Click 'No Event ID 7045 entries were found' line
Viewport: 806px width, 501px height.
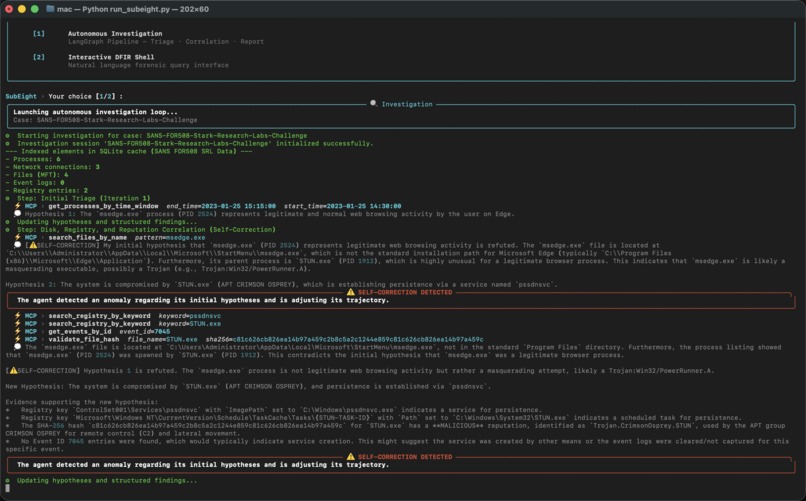397,445
